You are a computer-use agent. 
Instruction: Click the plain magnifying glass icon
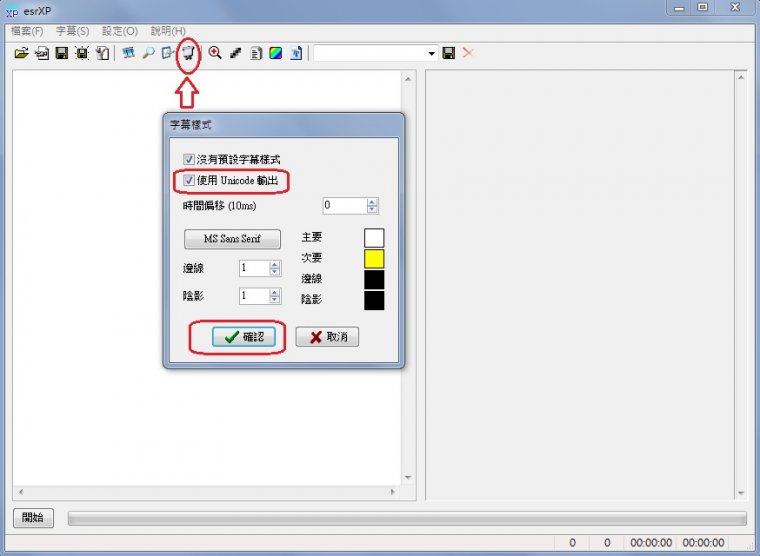pos(148,52)
